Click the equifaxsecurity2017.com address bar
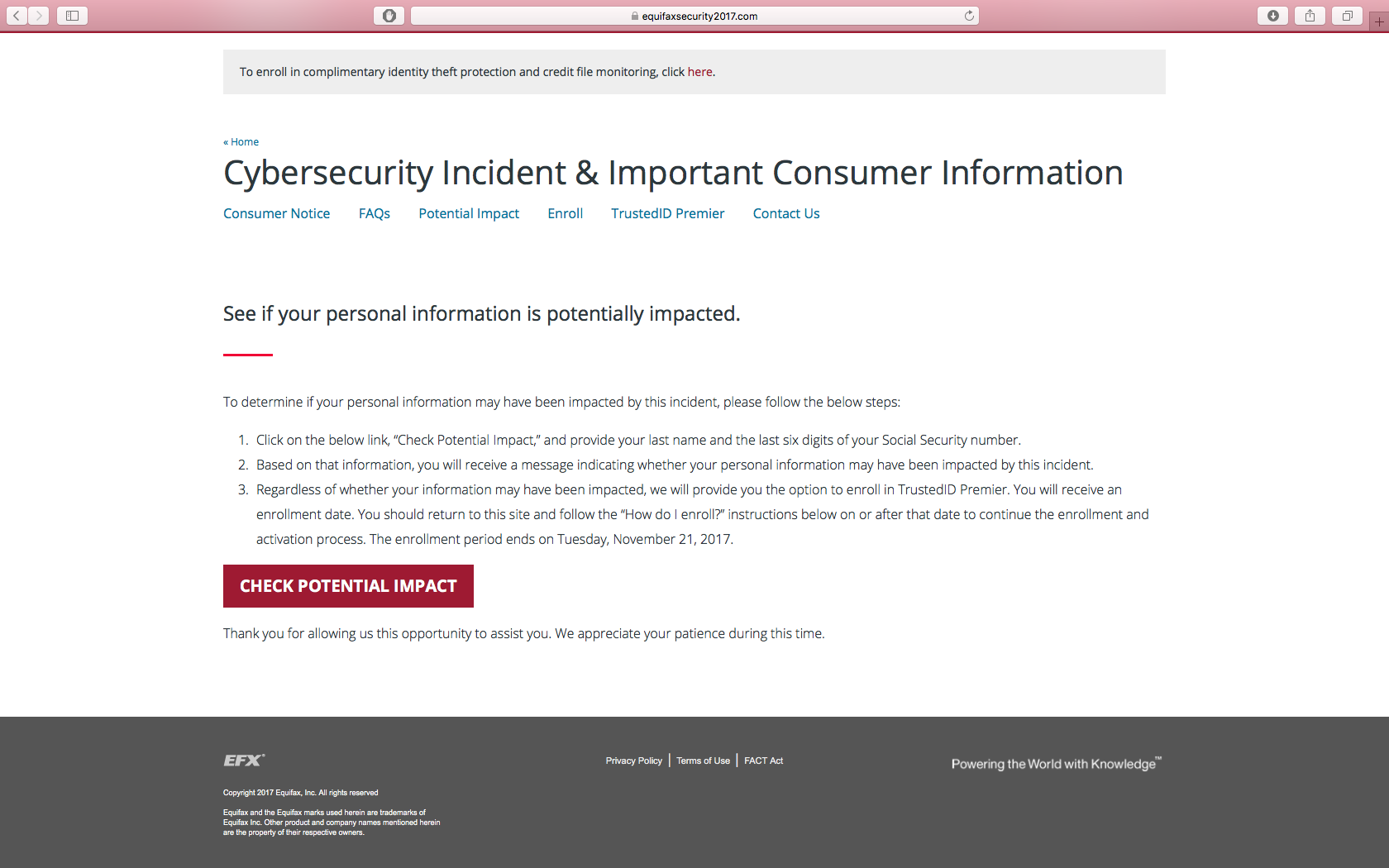The image size is (1389, 868). tap(694, 16)
